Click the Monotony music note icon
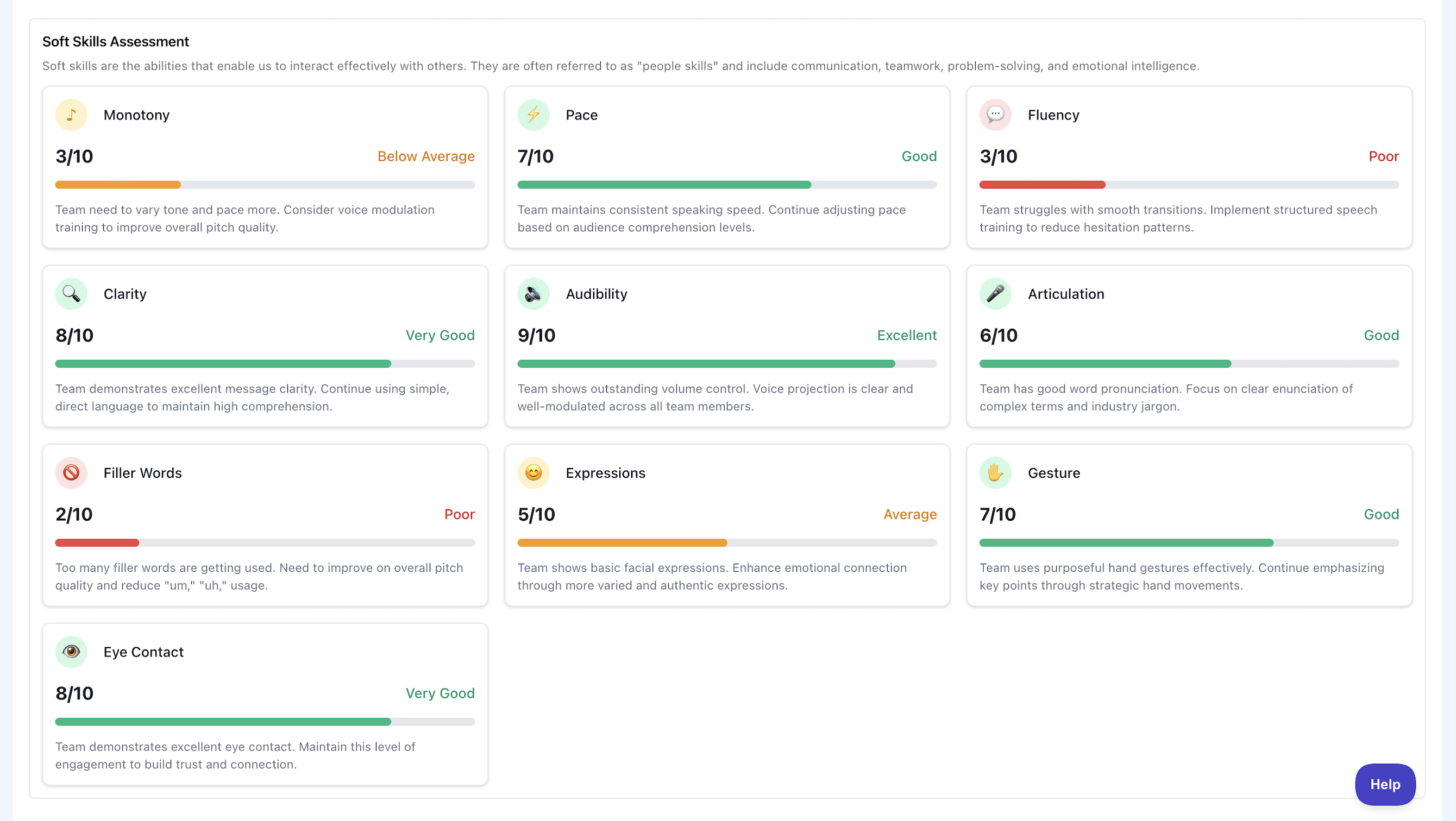This screenshot has height=821, width=1456. pyautogui.click(x=71, y=115)
